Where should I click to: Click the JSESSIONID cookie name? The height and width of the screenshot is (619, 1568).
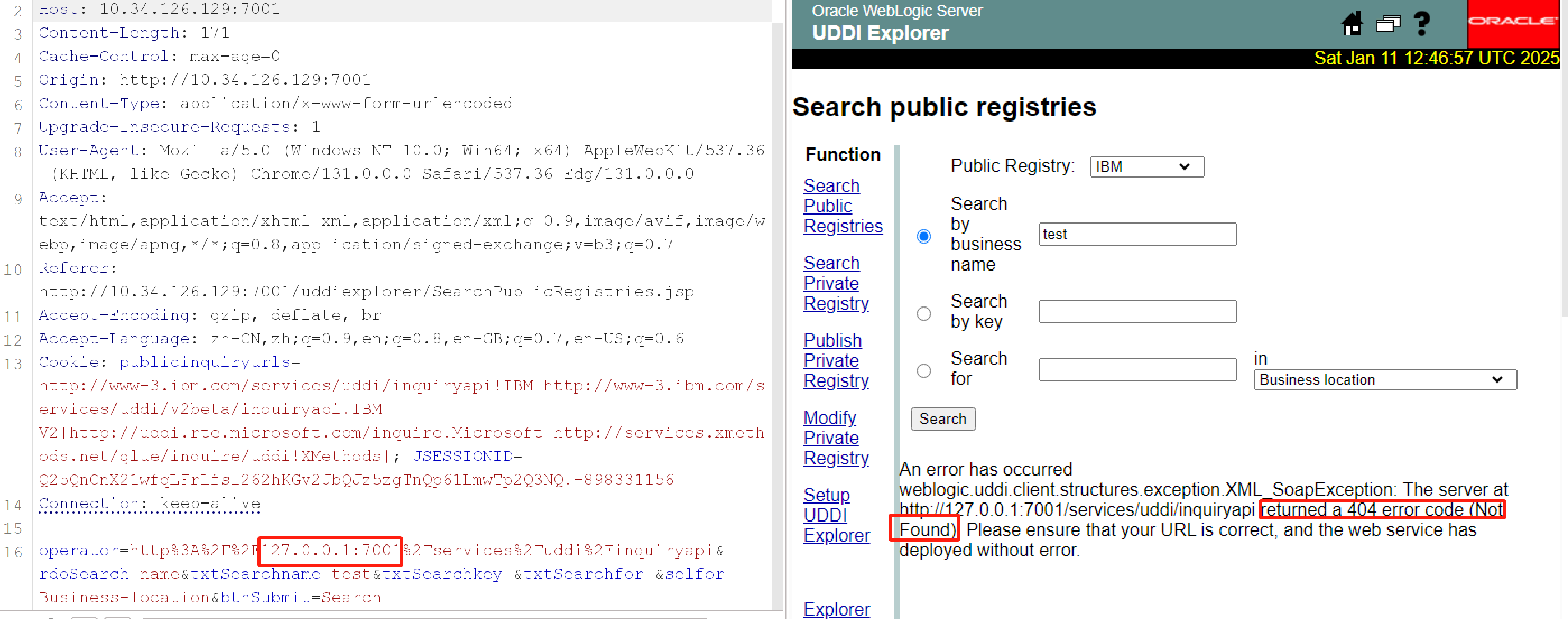click(x=462, y=457)
